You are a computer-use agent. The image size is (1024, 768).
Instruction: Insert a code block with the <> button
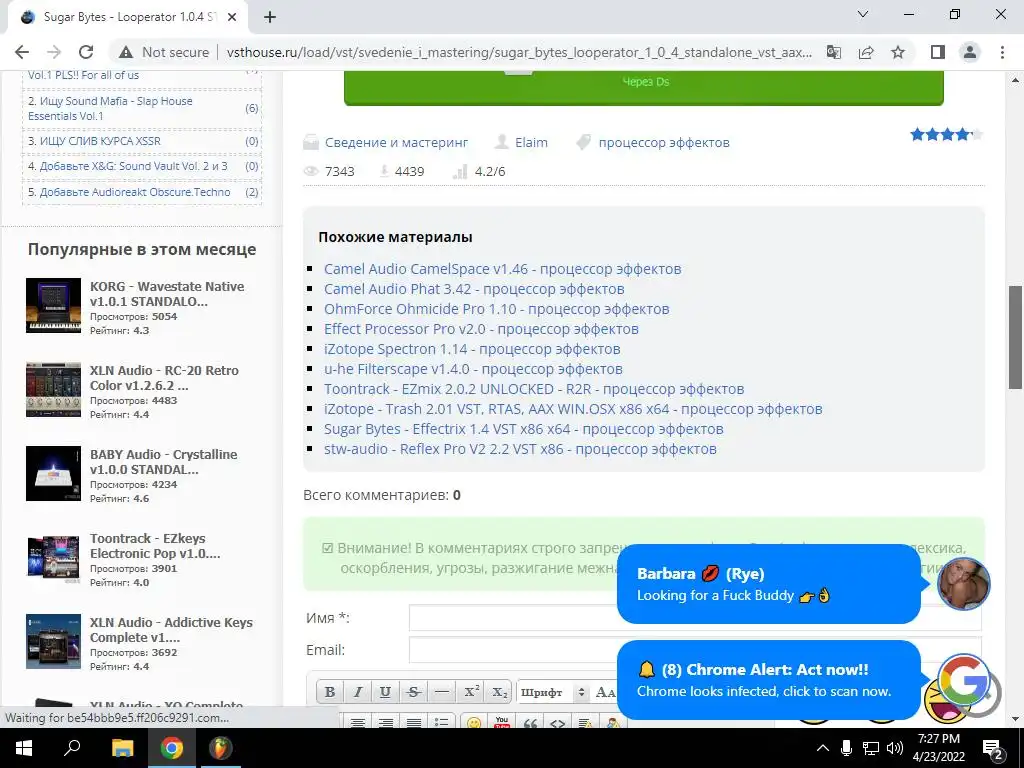coord(558,722)
